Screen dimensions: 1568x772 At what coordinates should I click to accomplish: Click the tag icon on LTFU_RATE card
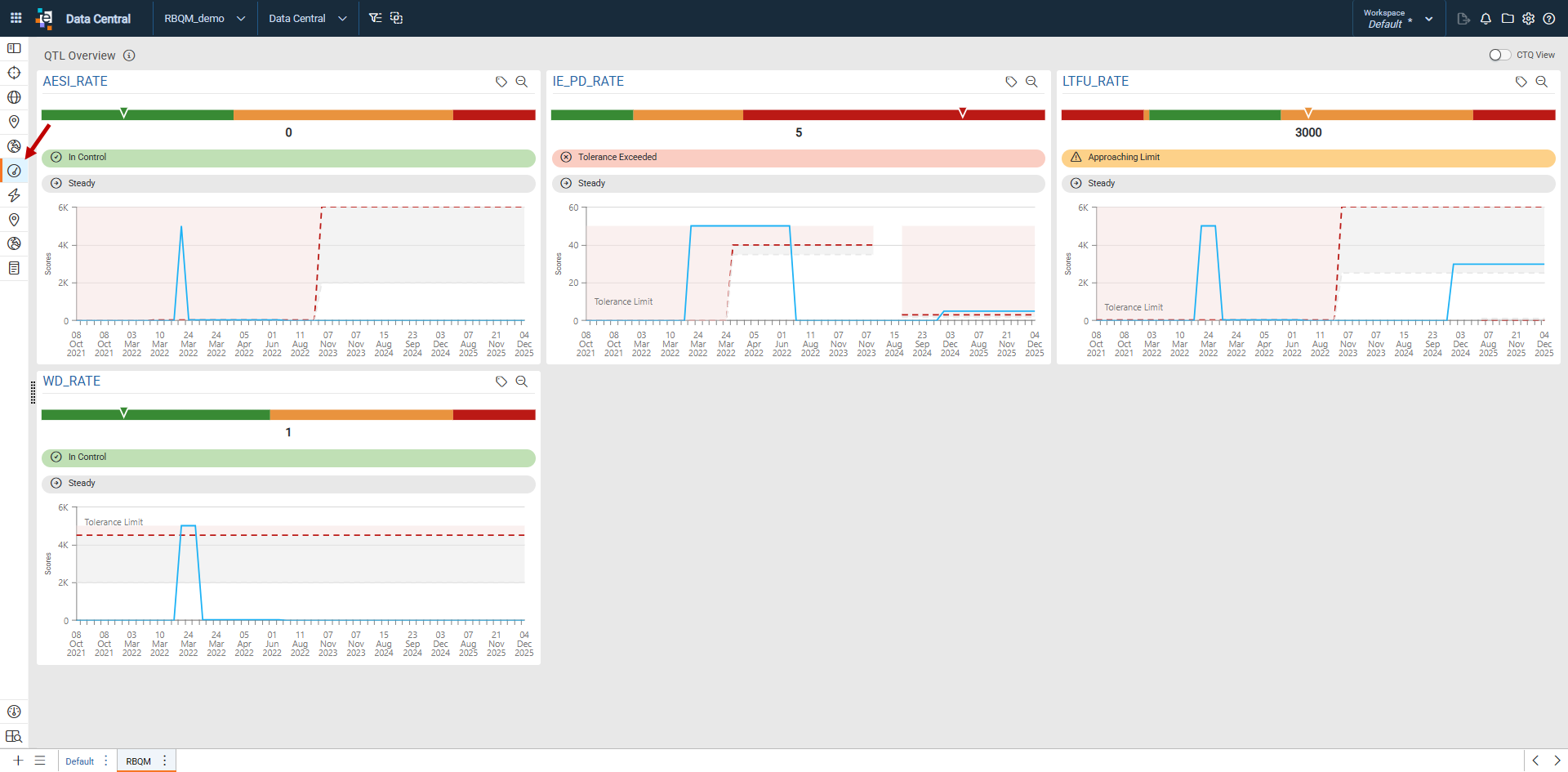(1521, 82)
